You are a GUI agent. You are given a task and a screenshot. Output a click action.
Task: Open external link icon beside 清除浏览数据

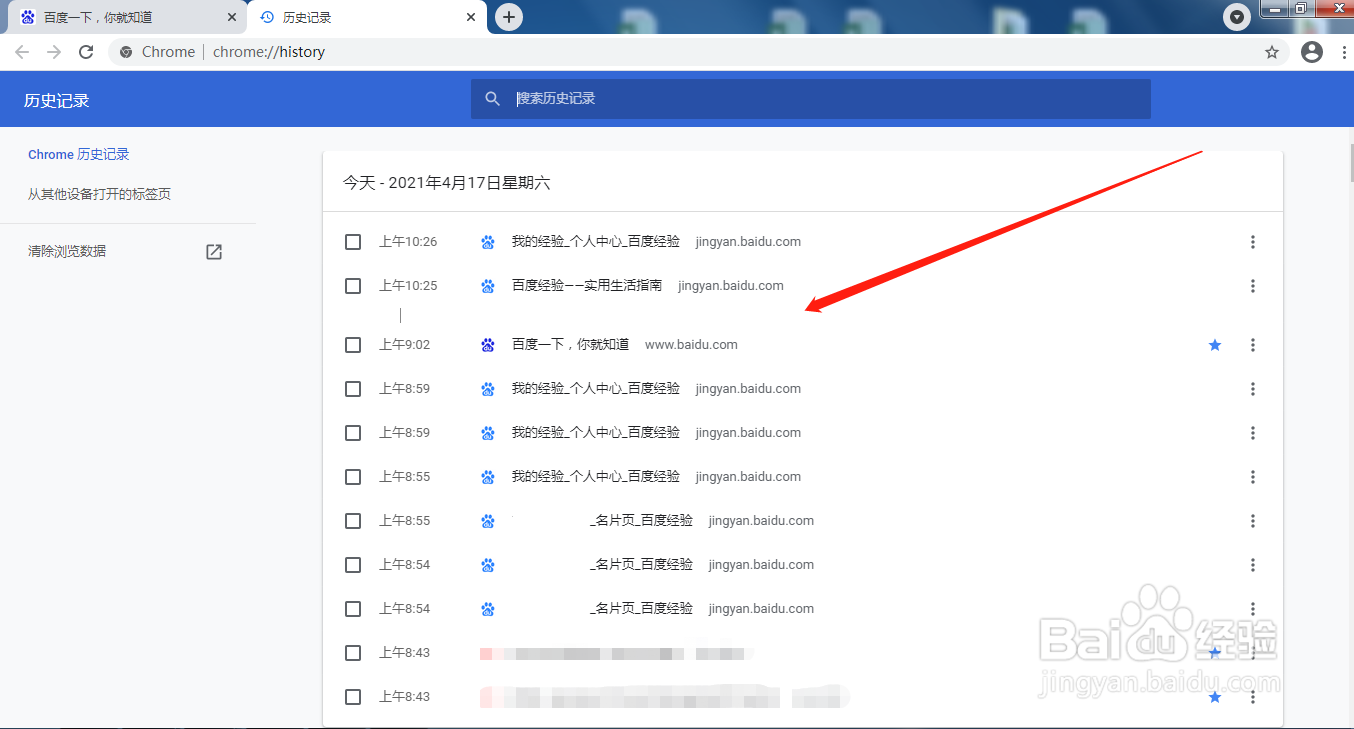214,252
